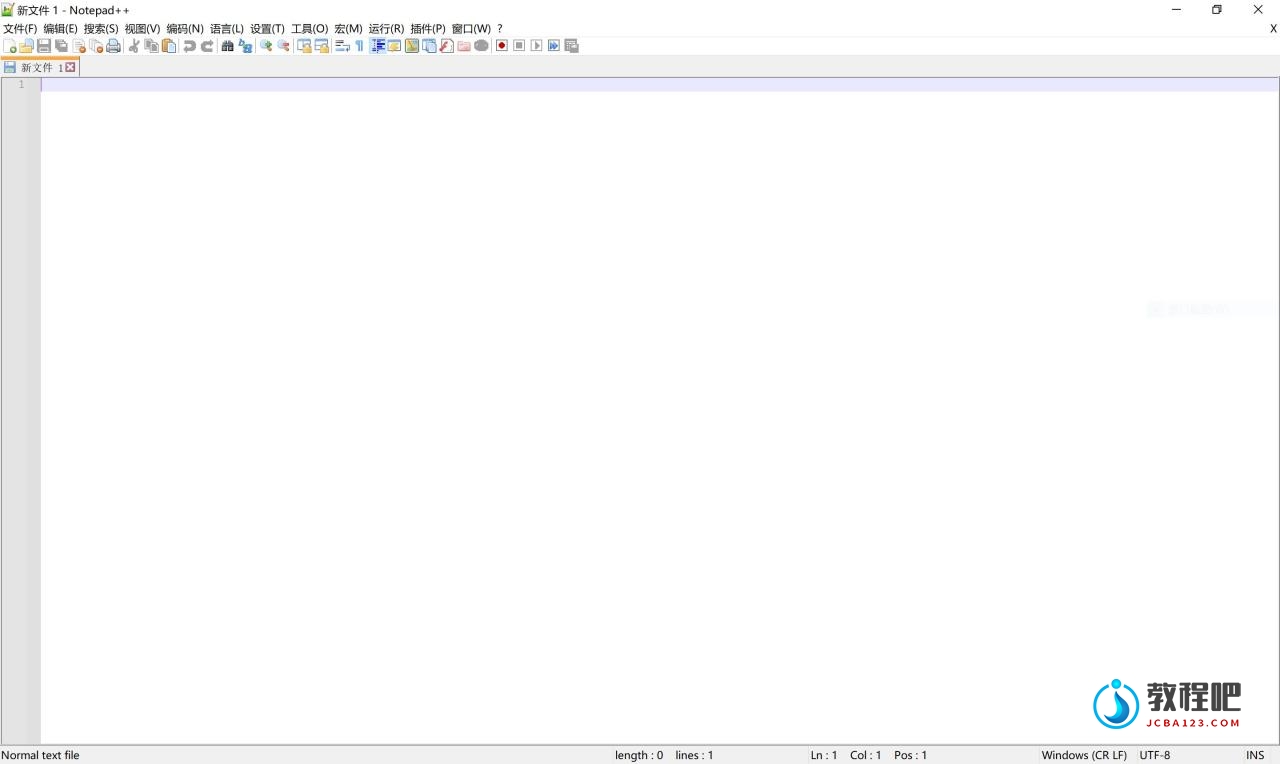Play back the recorded macro
Screen dimensions: 1280x764
pos(536,46)
